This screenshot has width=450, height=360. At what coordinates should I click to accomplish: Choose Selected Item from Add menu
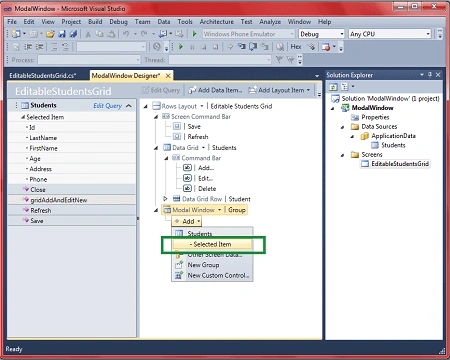[x=212, y=244]
